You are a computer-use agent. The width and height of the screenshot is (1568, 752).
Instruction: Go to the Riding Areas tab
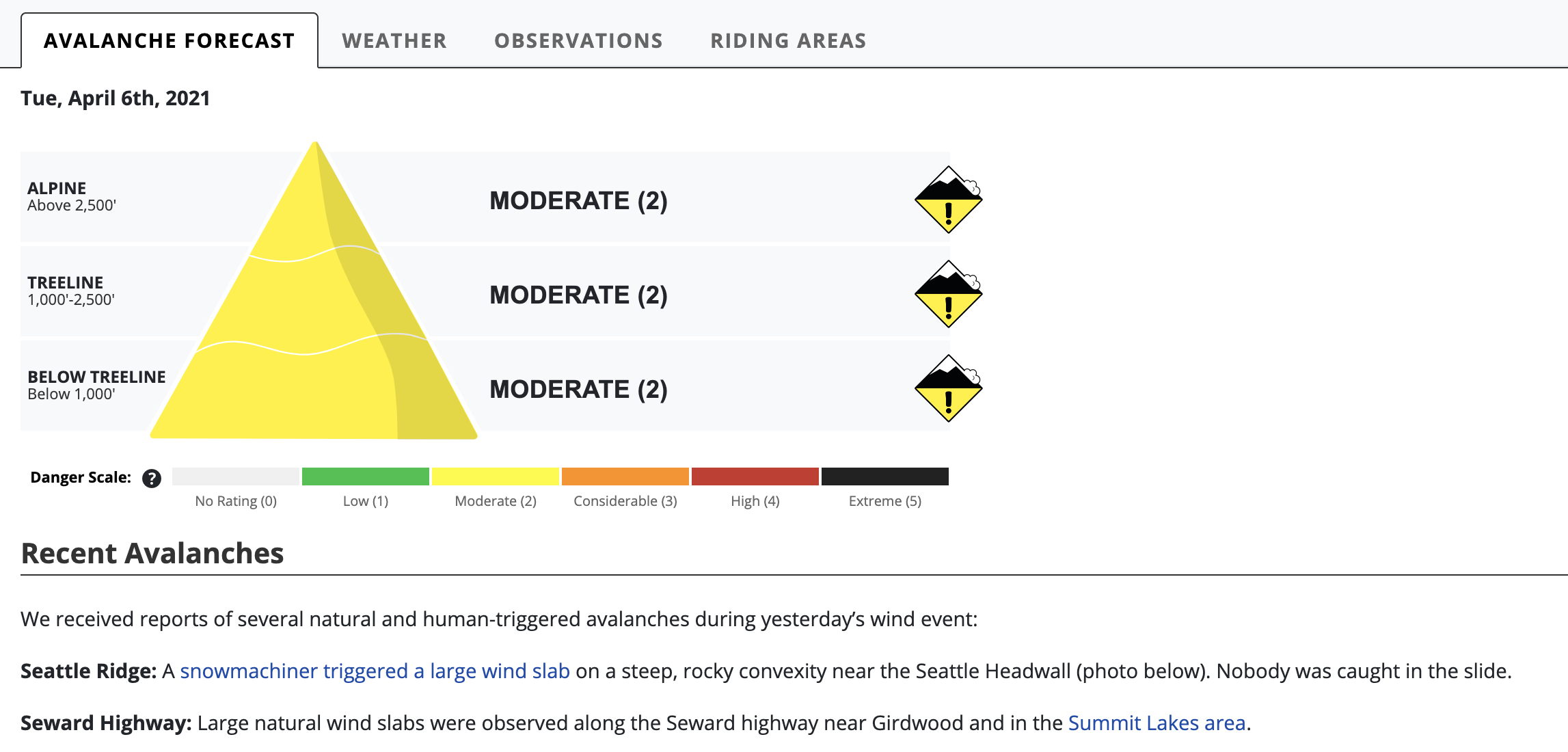pyautogui.click(x=788, y=41)
